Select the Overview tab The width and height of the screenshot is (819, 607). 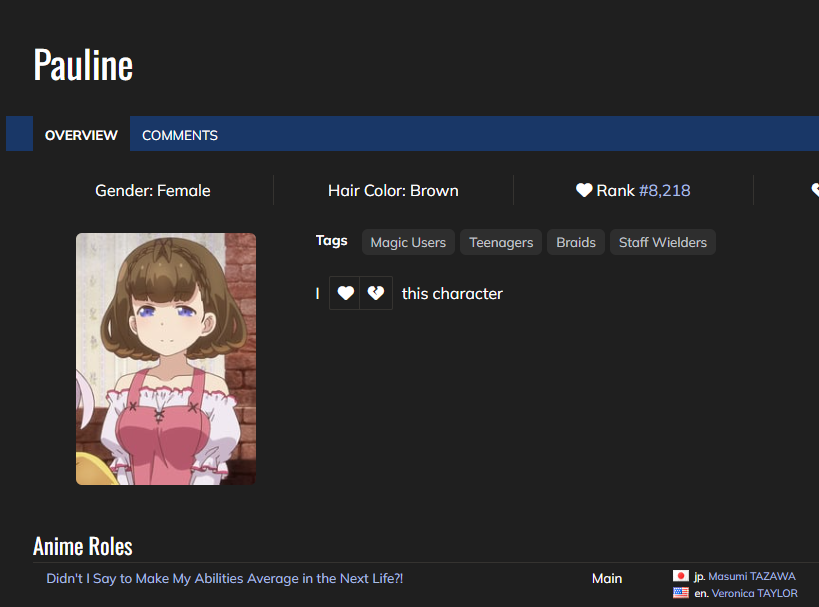[x=81, y=135]
